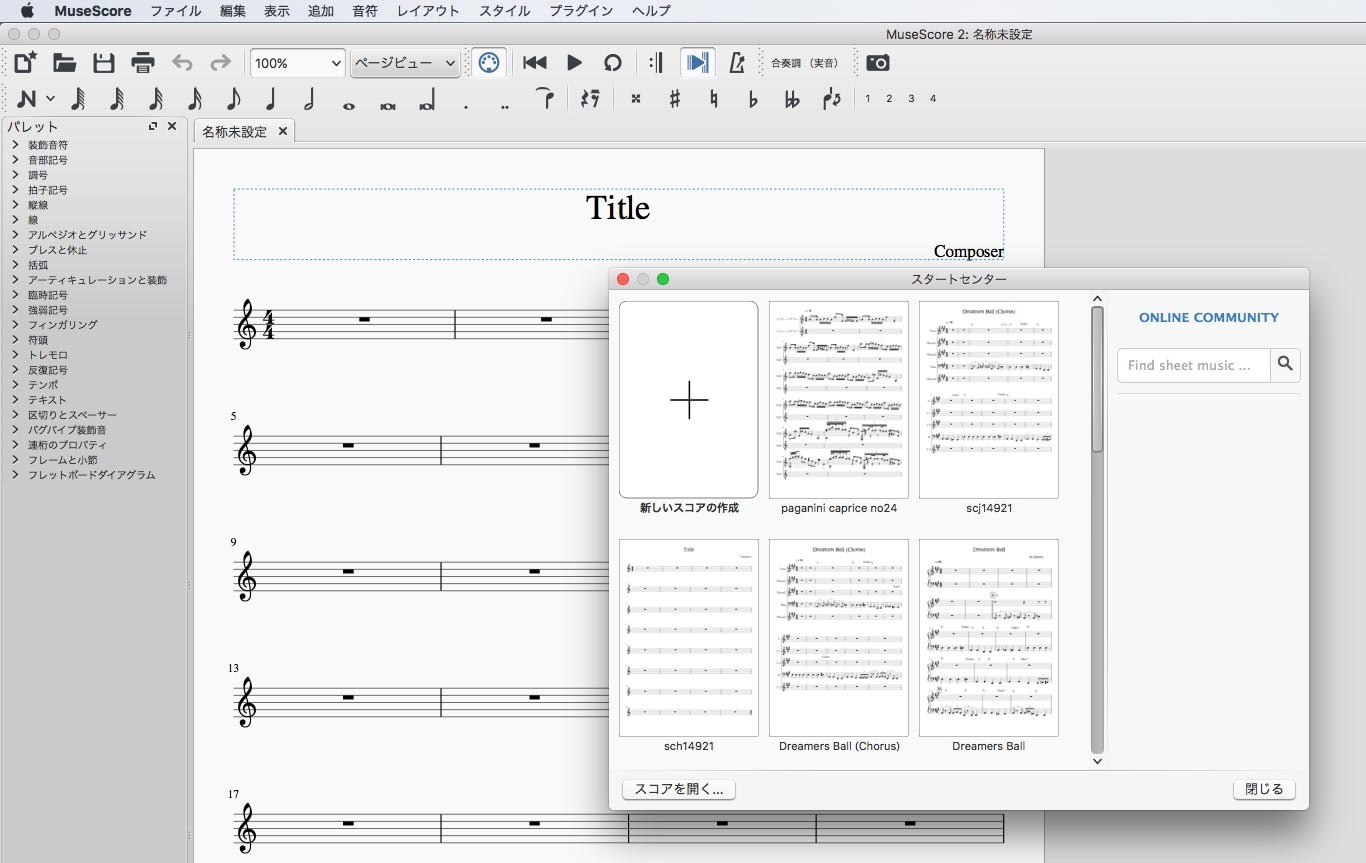Open the note input mode dropdown arrow

(51, 99)
